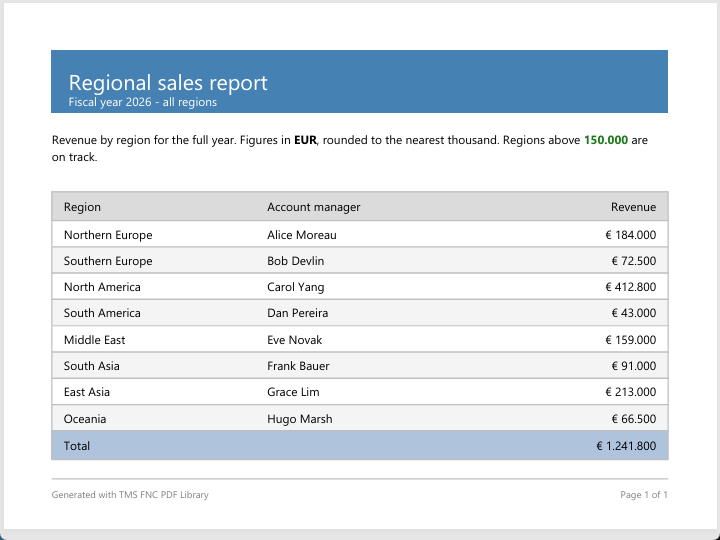720x540 pixels.
Task: Select the 'Middle East' cell
Action: (x=94, y=340)
